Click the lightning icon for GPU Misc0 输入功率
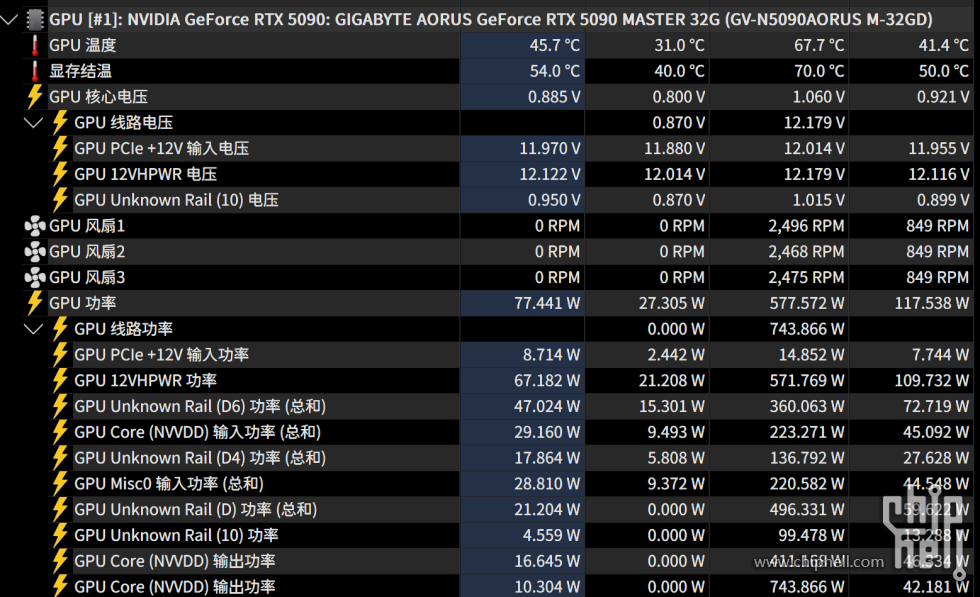 click(x=60, y=483)
